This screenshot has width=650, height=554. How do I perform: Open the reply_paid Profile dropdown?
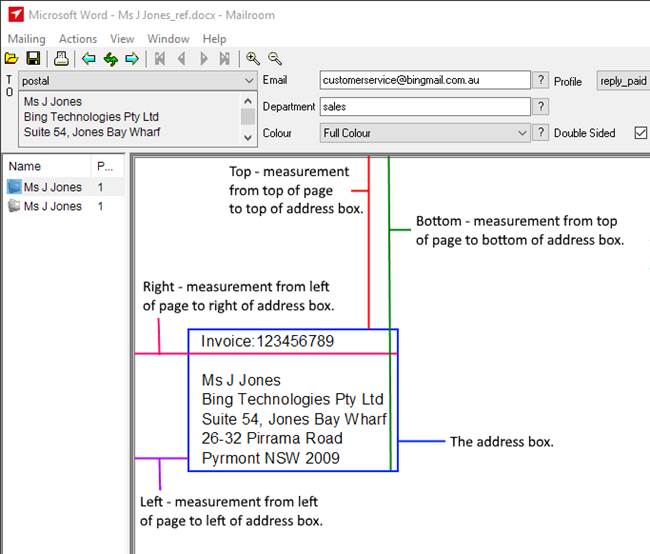pyautogui.click(x=623, y=81)
